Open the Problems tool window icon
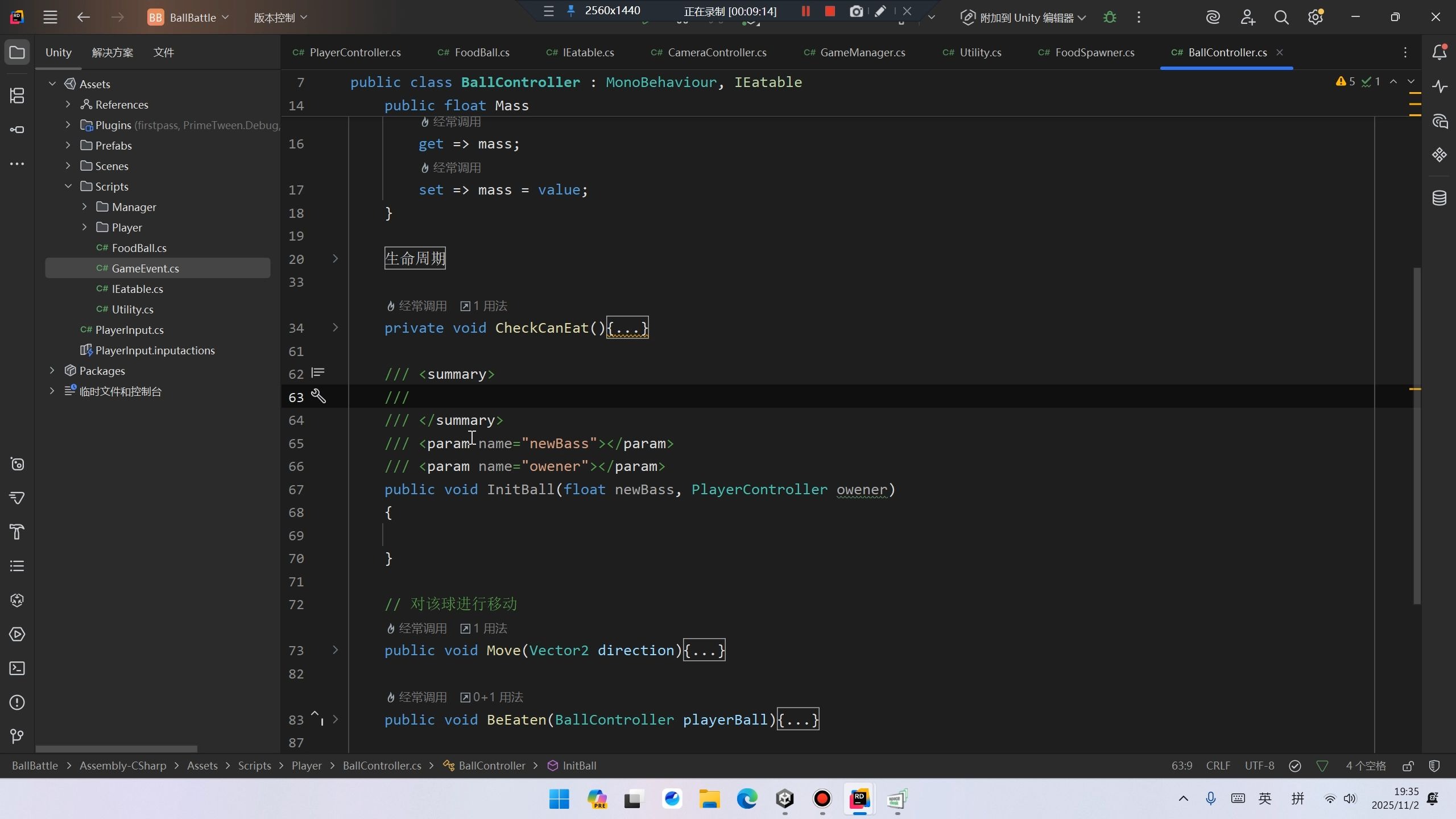This screenshot has height=819, width=1456. coord(17,702)
